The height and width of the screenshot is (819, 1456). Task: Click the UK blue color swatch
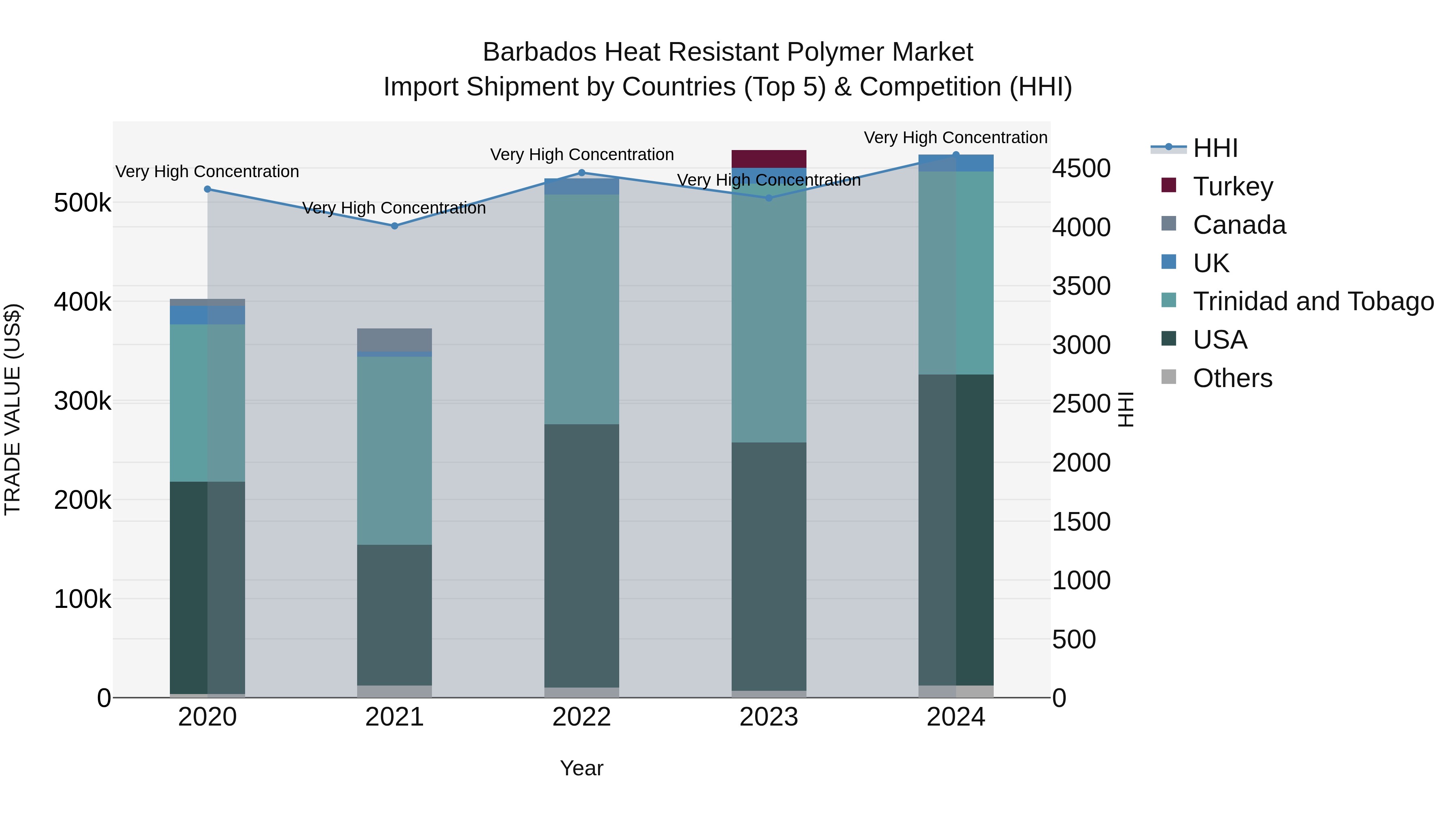tap(1168, 262)
